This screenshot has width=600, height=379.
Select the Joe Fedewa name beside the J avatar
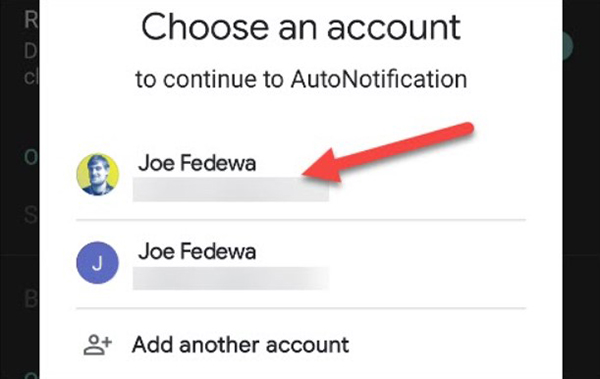197,252
